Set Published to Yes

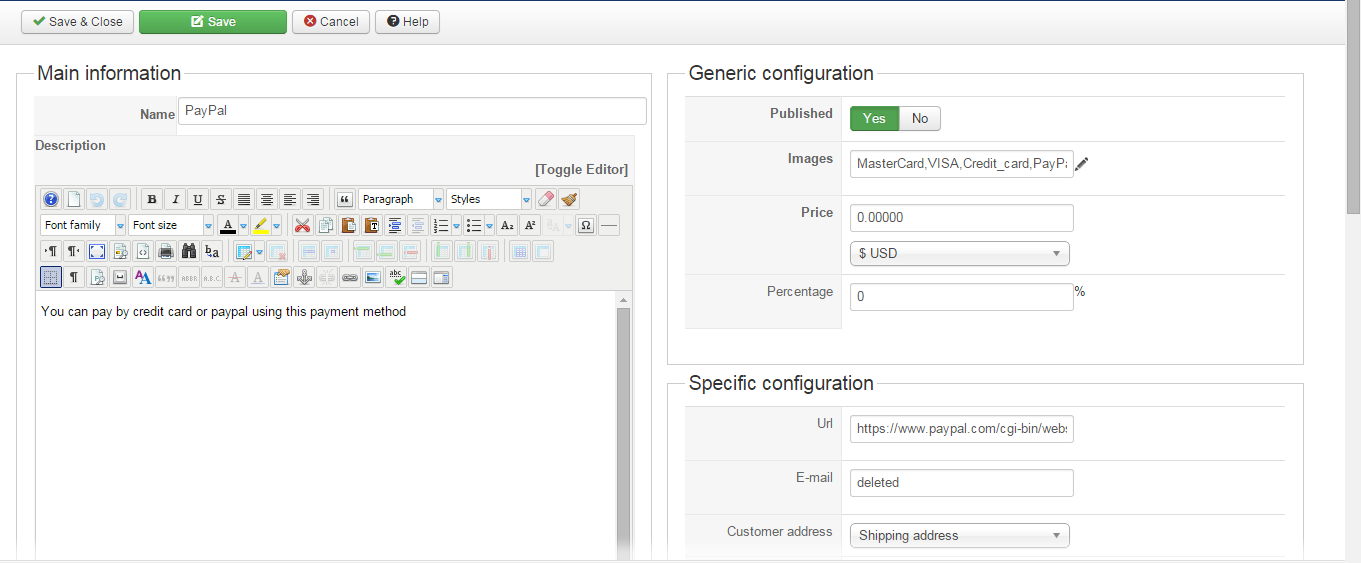pyautogui.click(x=874, y=118)
